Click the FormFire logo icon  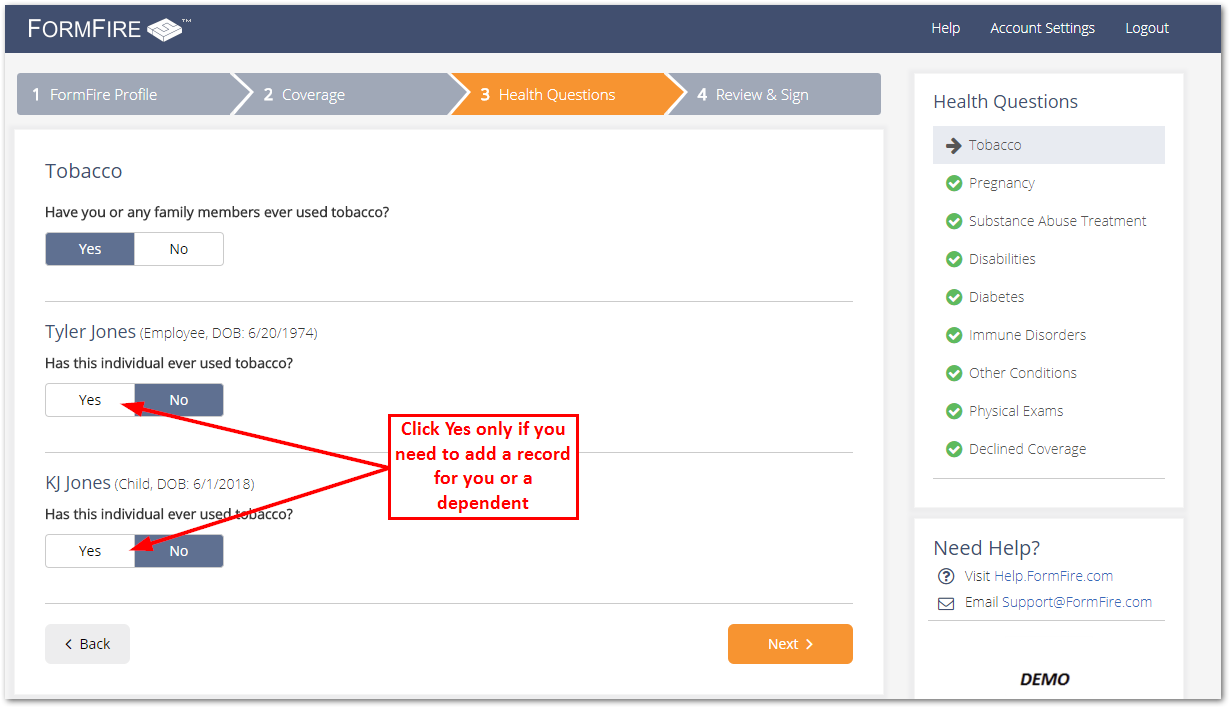click(165, 29)
